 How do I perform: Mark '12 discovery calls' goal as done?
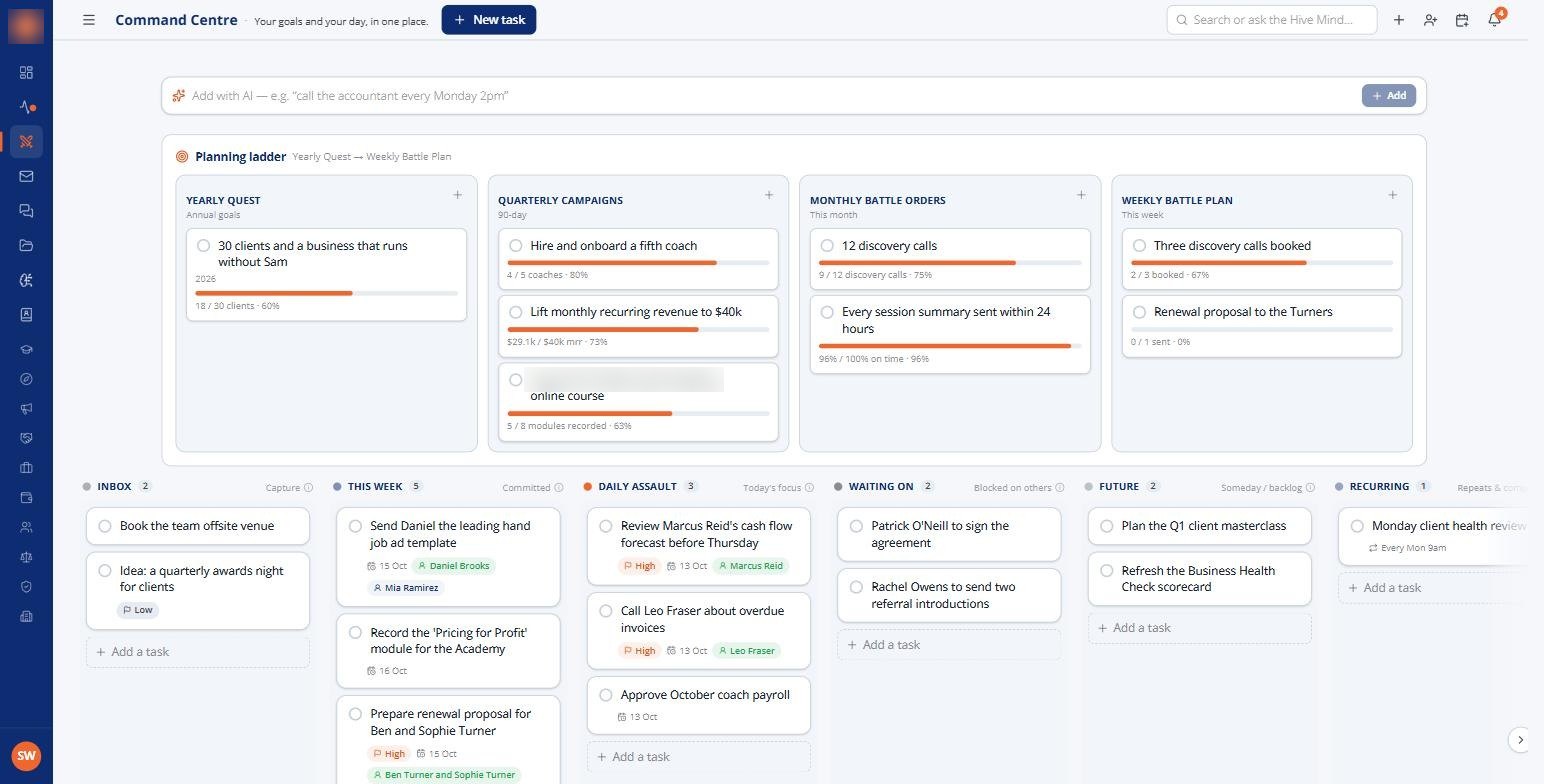click(x=827, y=246)
